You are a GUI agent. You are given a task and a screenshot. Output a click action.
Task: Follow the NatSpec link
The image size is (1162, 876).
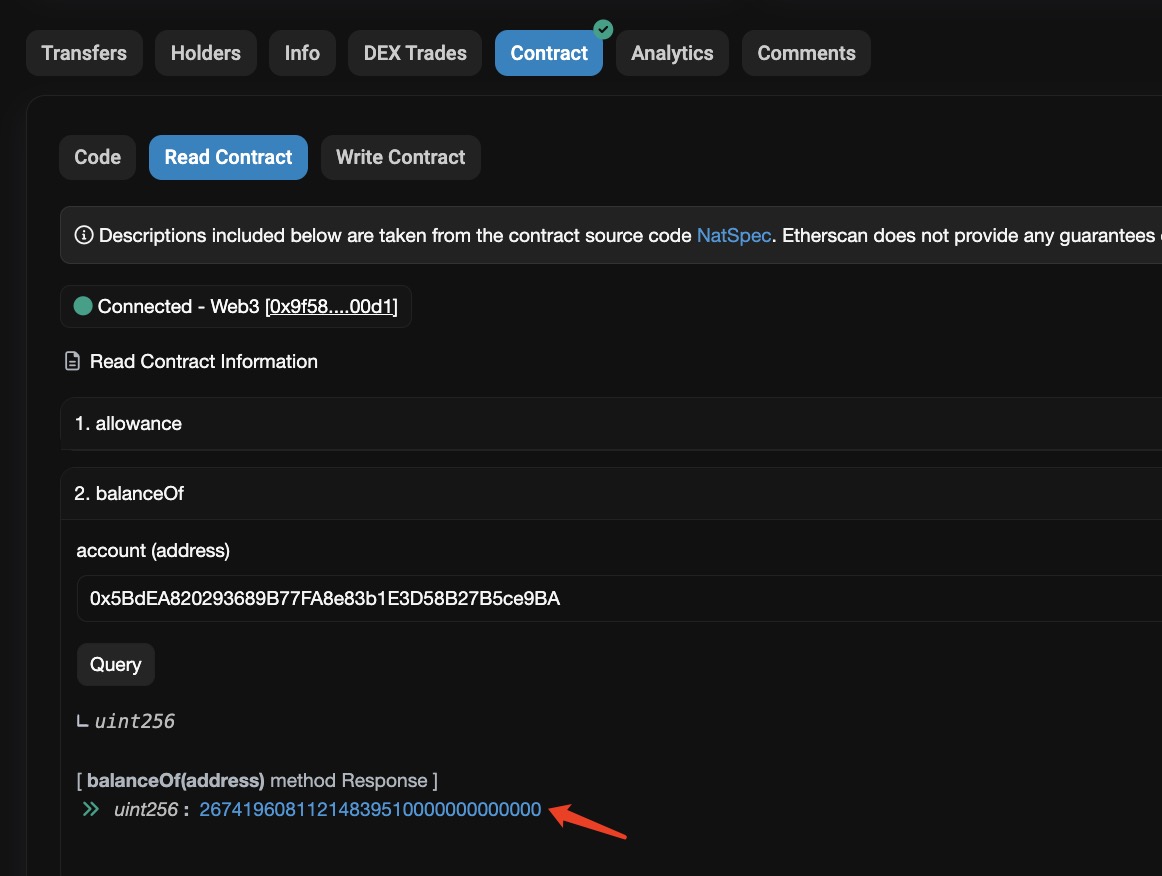[733, 236]
